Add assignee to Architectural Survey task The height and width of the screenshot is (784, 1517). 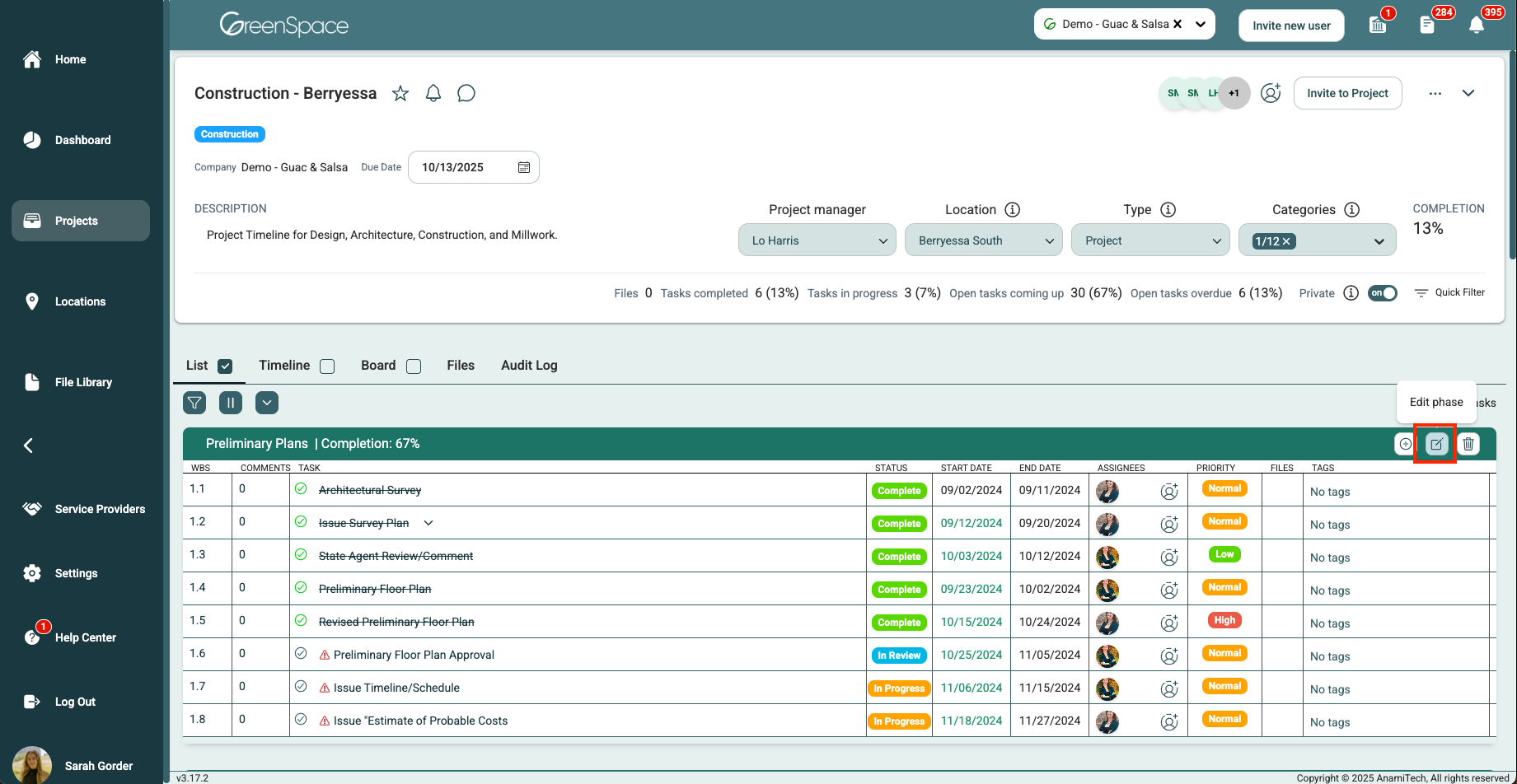(1168, 492)
